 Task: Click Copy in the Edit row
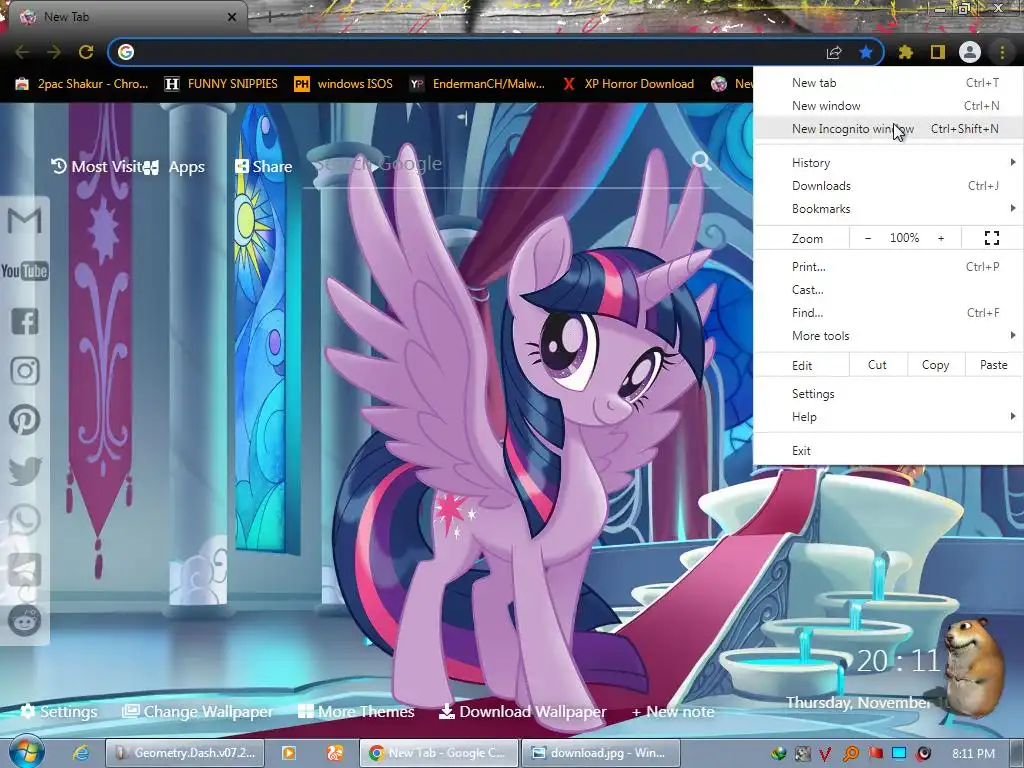coord(935,365)
